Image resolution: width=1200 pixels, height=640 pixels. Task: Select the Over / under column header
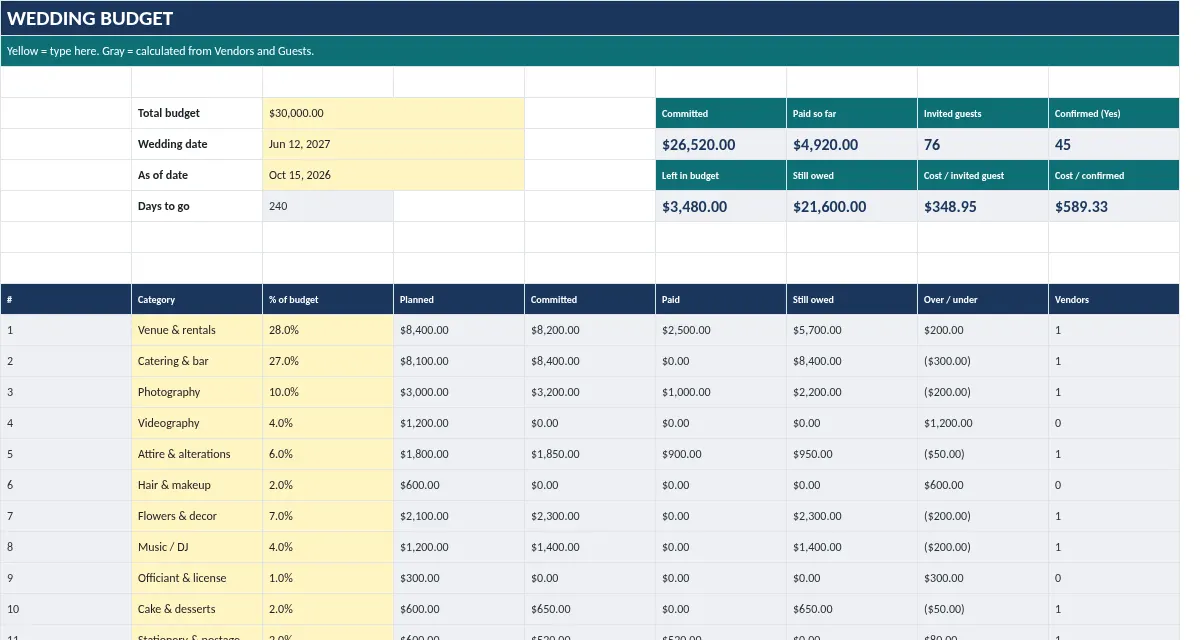(983, 299)
